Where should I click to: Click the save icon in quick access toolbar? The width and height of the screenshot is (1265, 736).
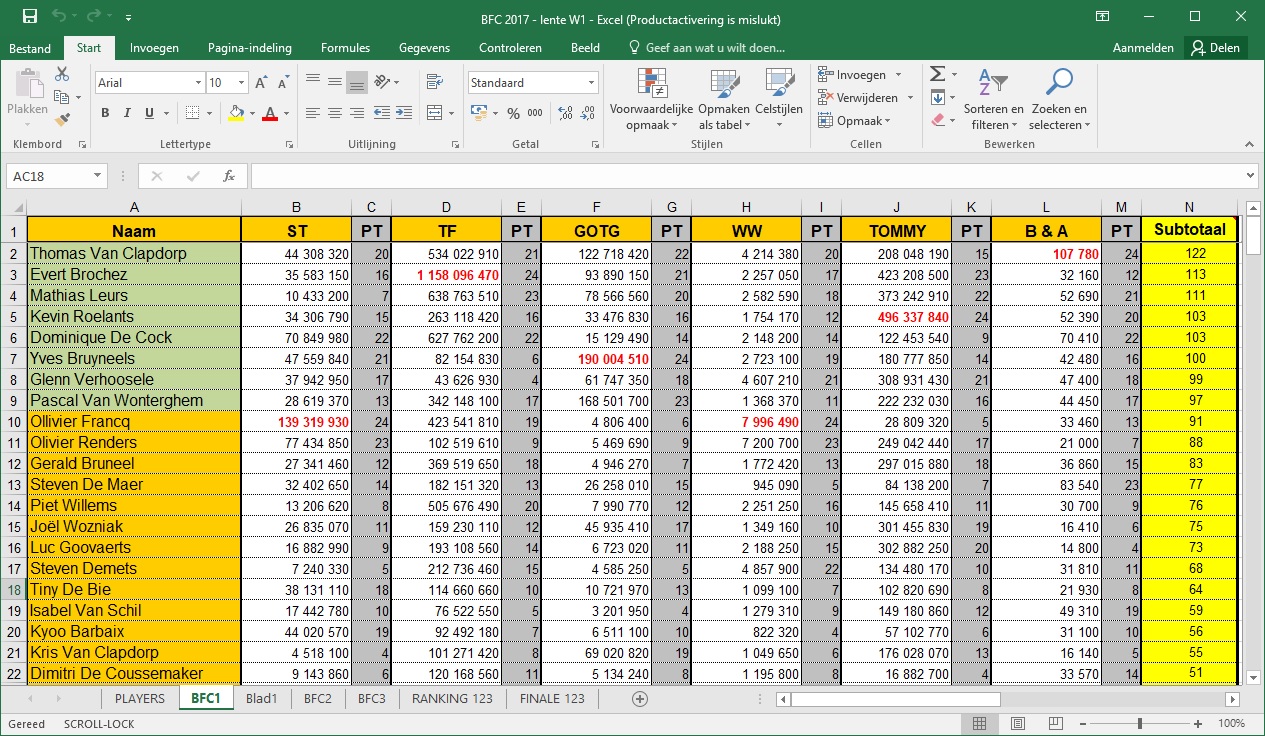(x=29, y=17)
